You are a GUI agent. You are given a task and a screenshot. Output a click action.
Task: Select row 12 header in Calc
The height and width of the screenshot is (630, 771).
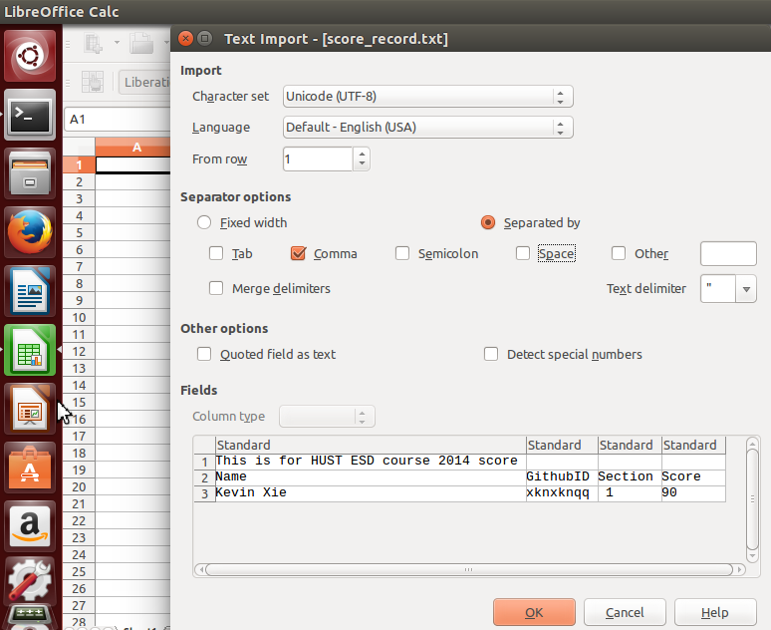click(79, 352)
